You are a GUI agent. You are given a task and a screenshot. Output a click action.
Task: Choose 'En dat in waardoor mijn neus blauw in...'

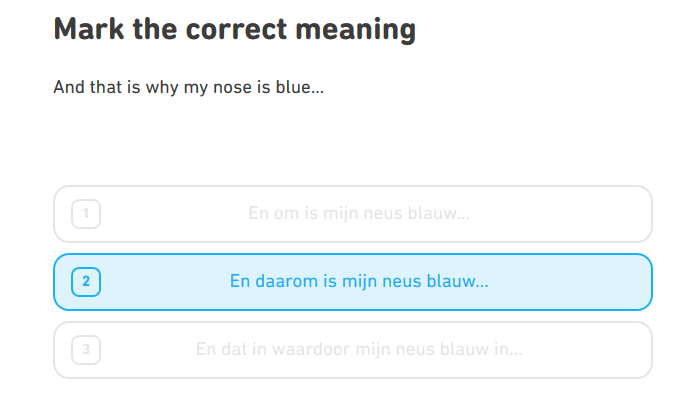point(358,350)
